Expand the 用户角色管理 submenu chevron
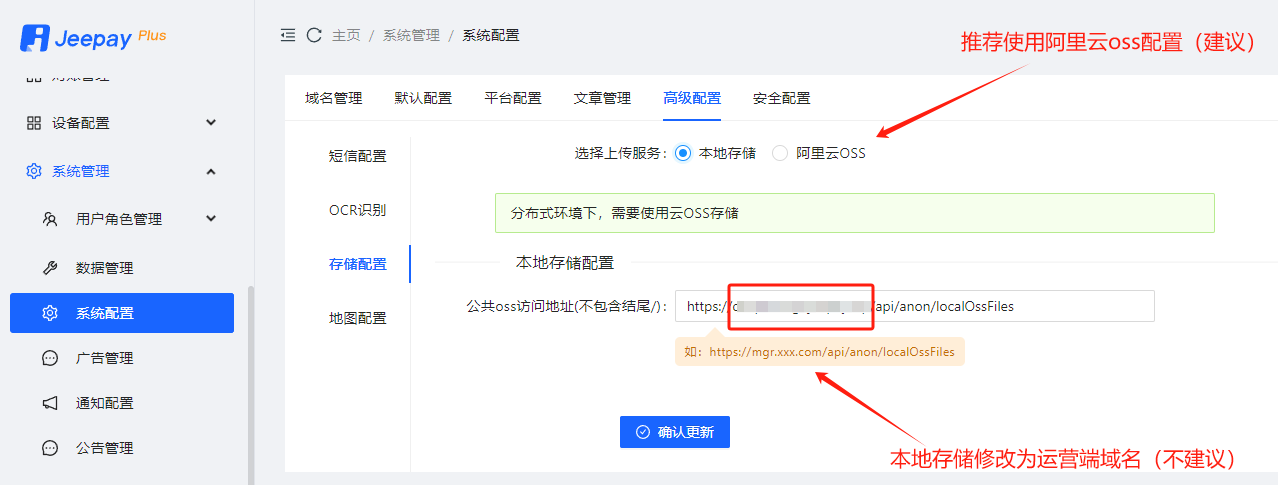This screenshot has width=1278, height=485. [x=211, y=219]
